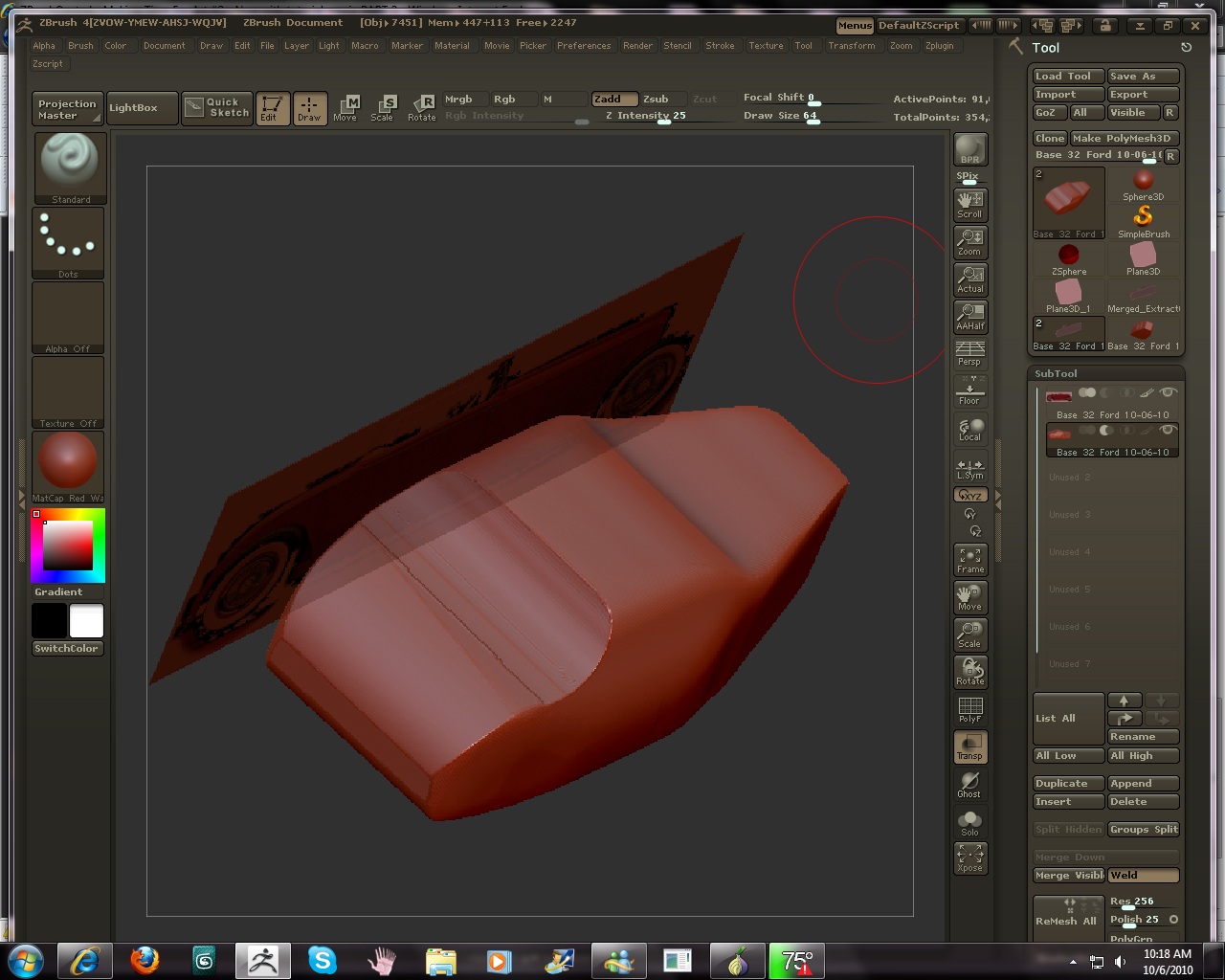Screen dimensions: 1225x980
Task: Select Move mode in top toolbar
Action: (345, 108)
